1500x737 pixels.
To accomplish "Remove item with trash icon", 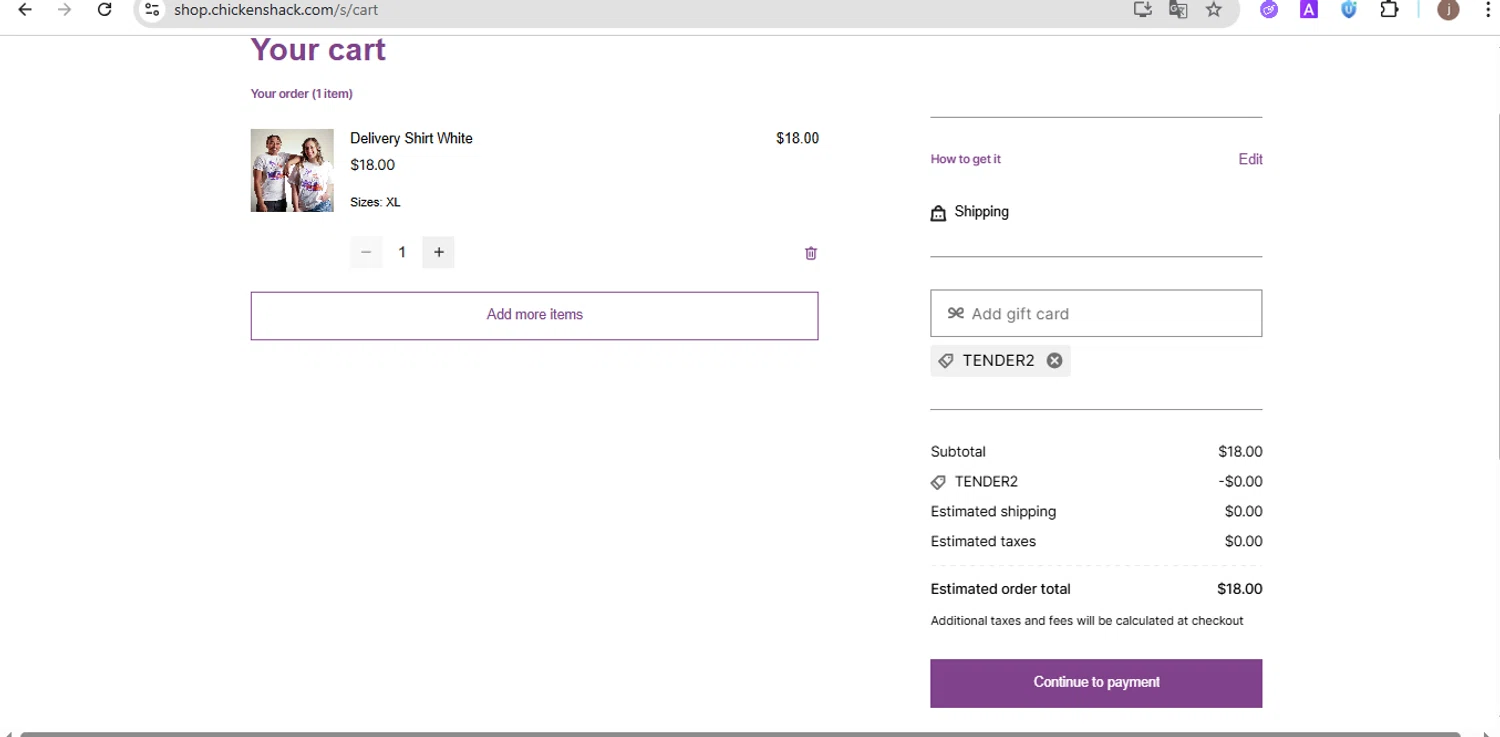I will [x=811, y=253].
